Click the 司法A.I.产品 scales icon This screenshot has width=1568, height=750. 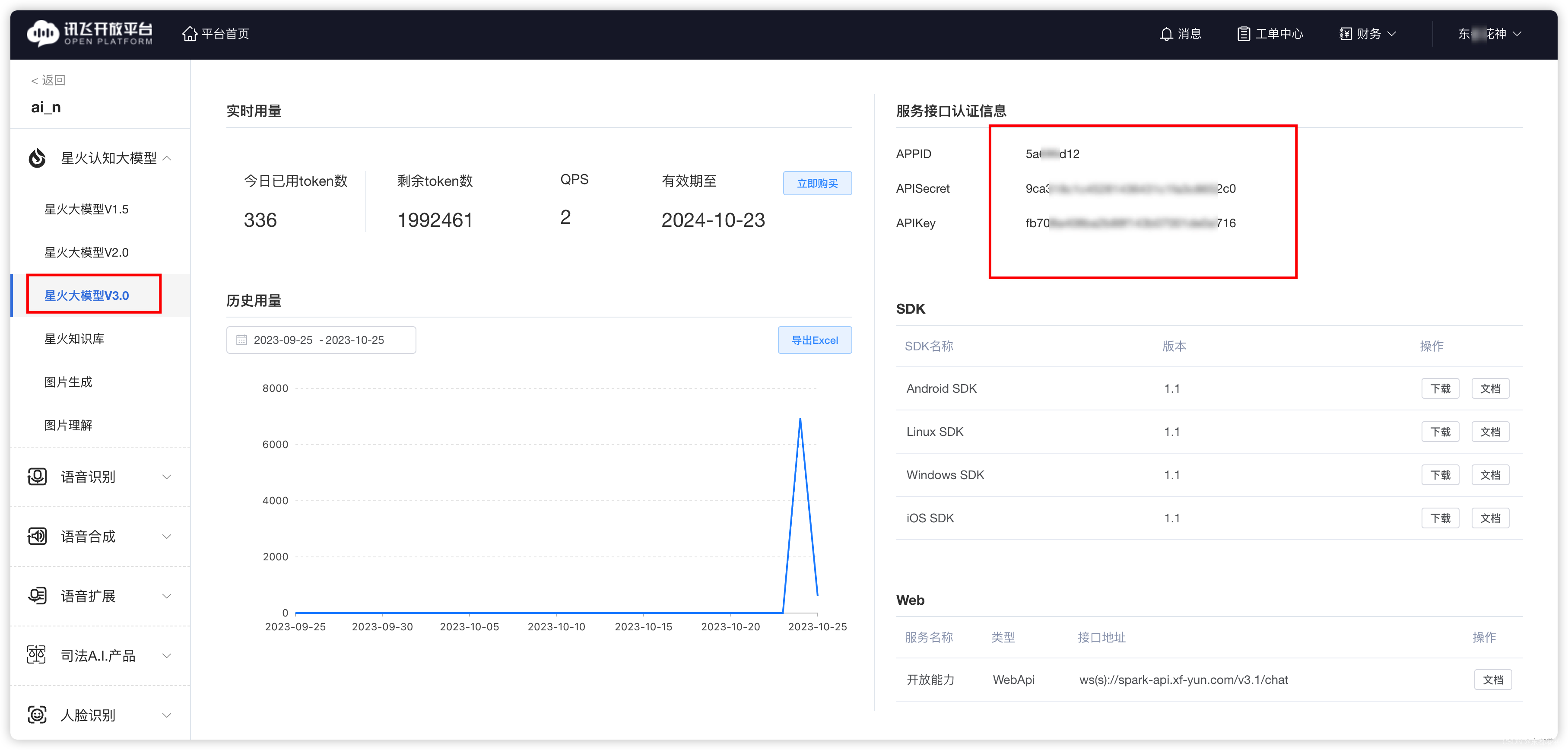coord(37,655)
